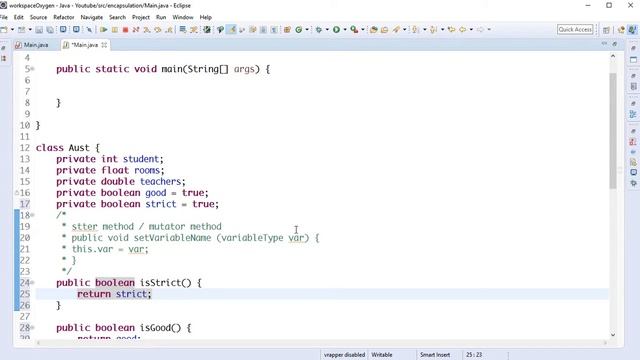Click the Run External Tools icon
The height and width of the screenshot is (360, 640).
click(354, 29)
